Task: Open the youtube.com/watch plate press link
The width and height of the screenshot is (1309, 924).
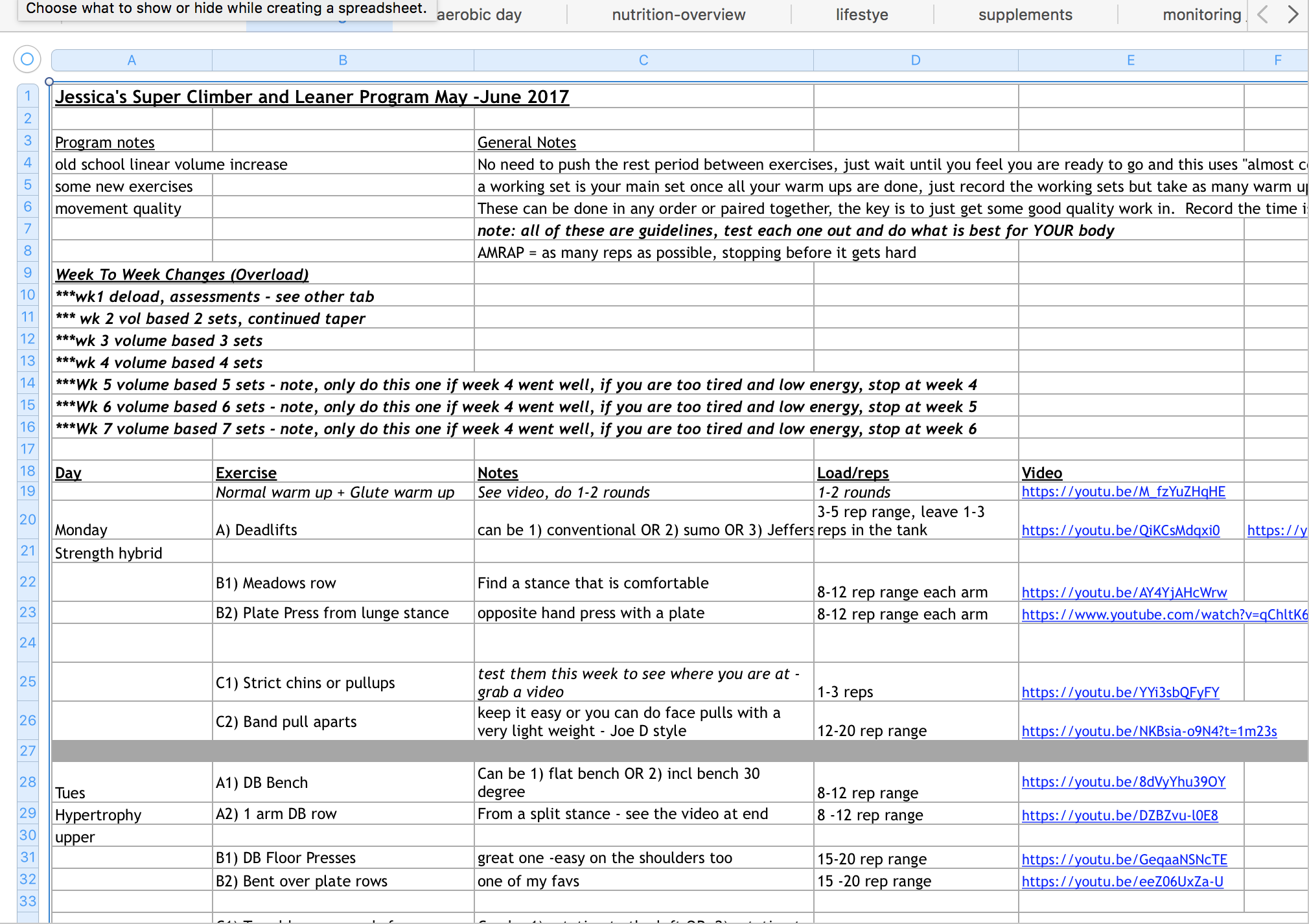Action: click(x=1164, y=615)
